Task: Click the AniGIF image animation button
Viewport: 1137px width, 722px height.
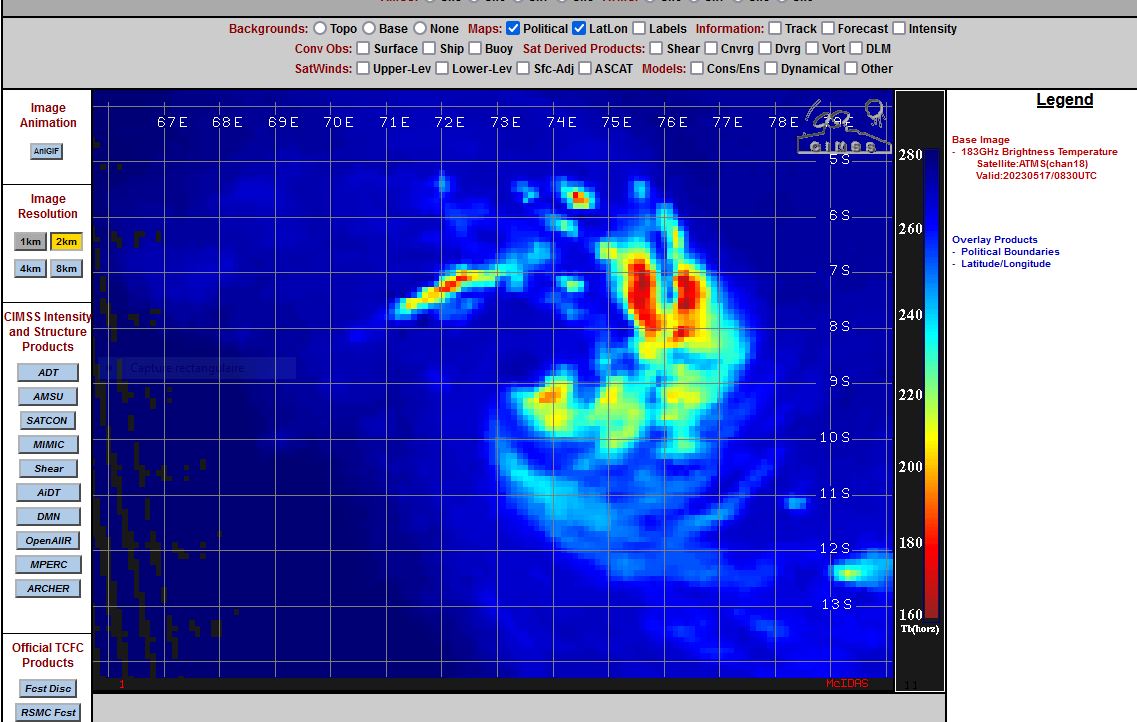Action: 47,151
